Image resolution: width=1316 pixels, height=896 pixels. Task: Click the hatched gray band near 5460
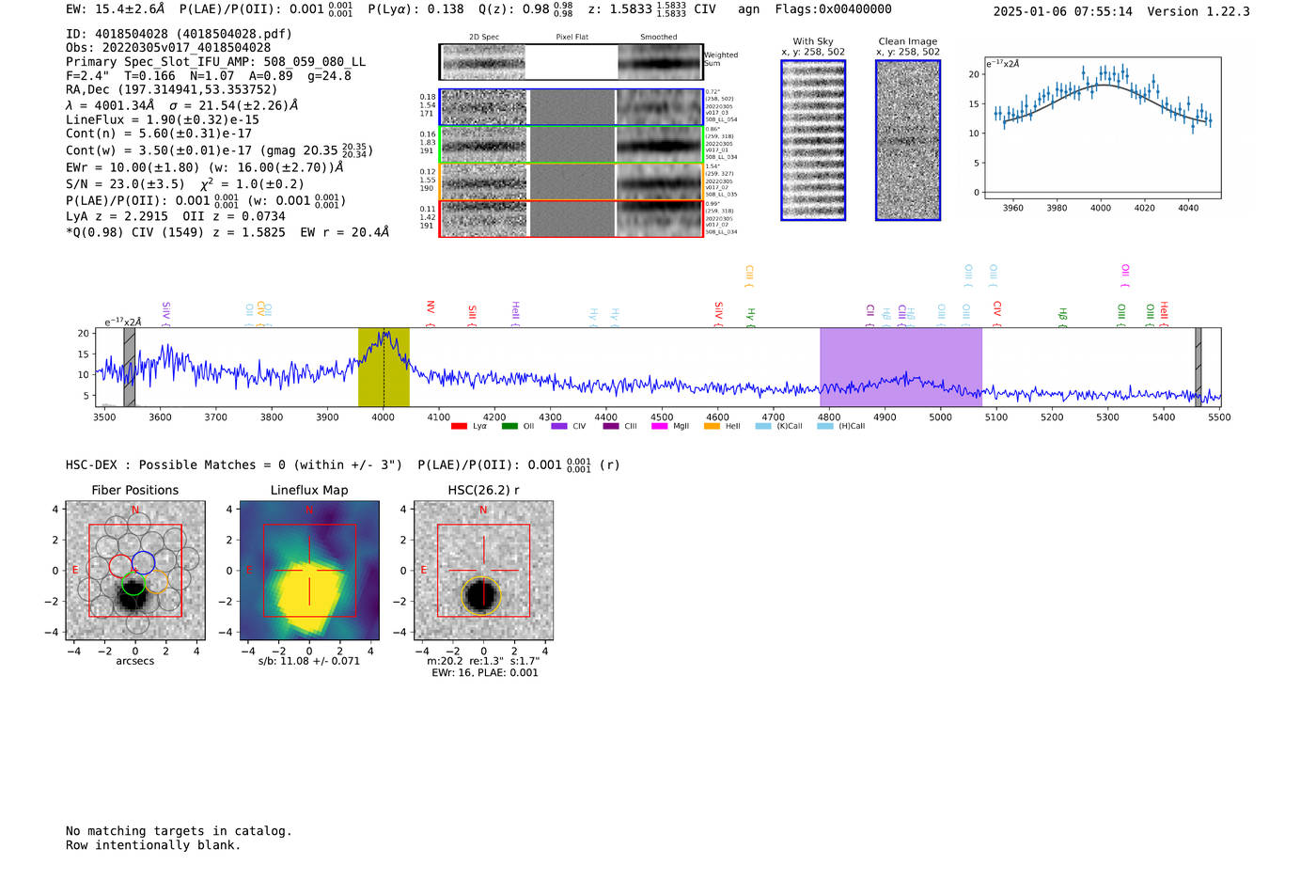tap(1198, 367)
